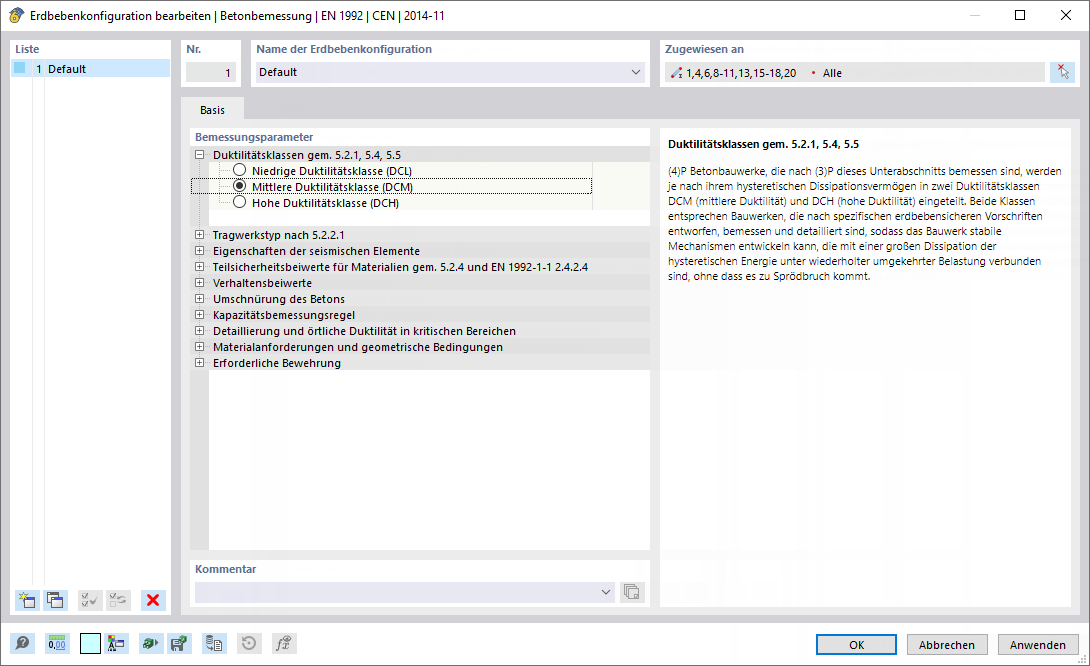1090x666 pixels.
Task: Select radio button Mittlere Duktilitätsklasse (DCM)
Action: point(239,186)
